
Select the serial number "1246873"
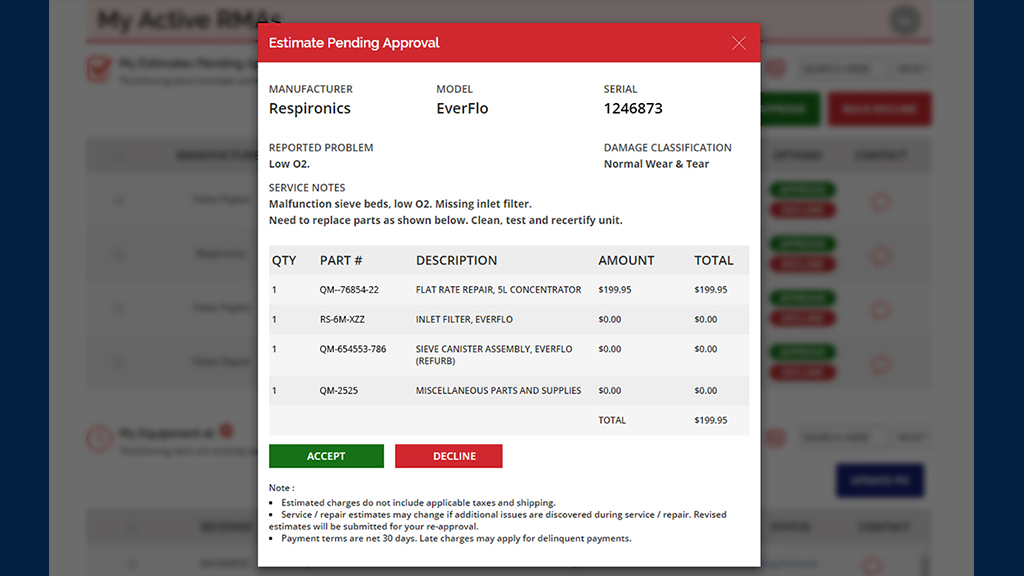coord(633,108)
